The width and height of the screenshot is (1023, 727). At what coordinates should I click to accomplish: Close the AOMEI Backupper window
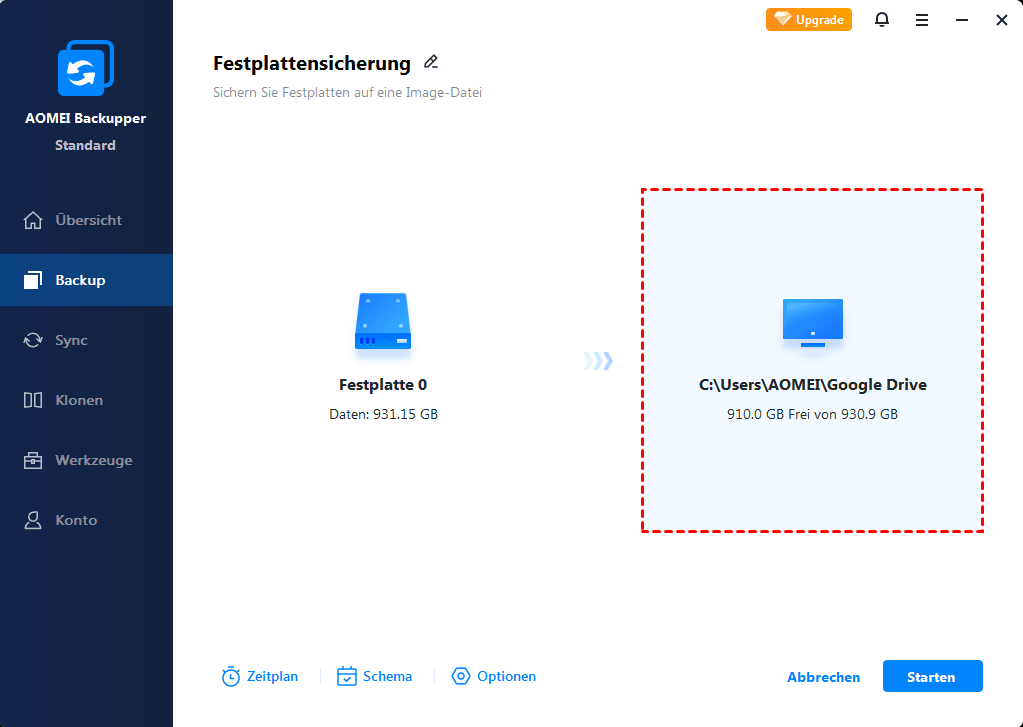(x=1001, y=20)
